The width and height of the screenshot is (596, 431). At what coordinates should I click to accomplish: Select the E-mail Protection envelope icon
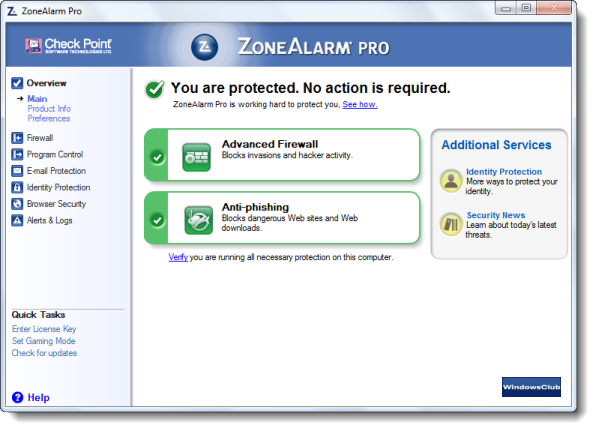click(x=17, y=171)
